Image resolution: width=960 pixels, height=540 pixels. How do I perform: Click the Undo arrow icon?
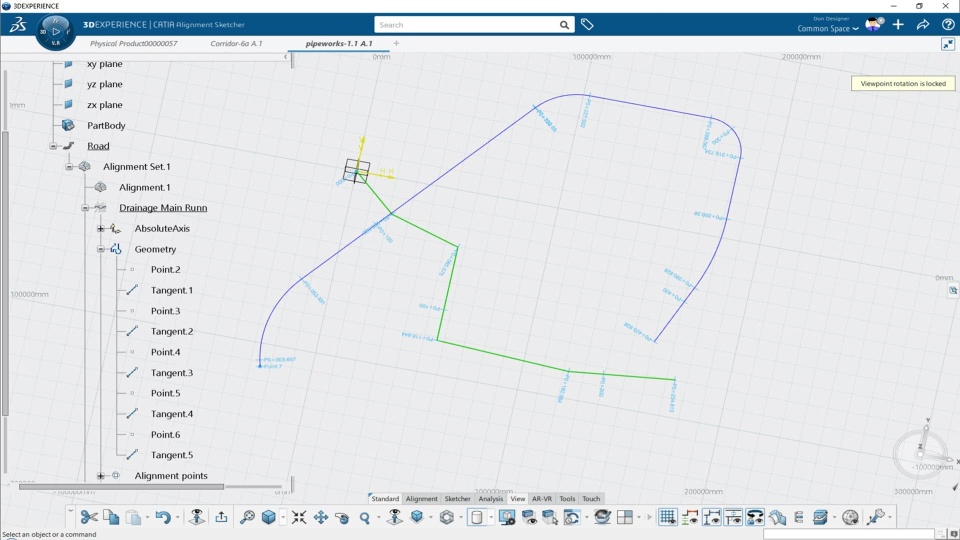(x=162, y=517)
